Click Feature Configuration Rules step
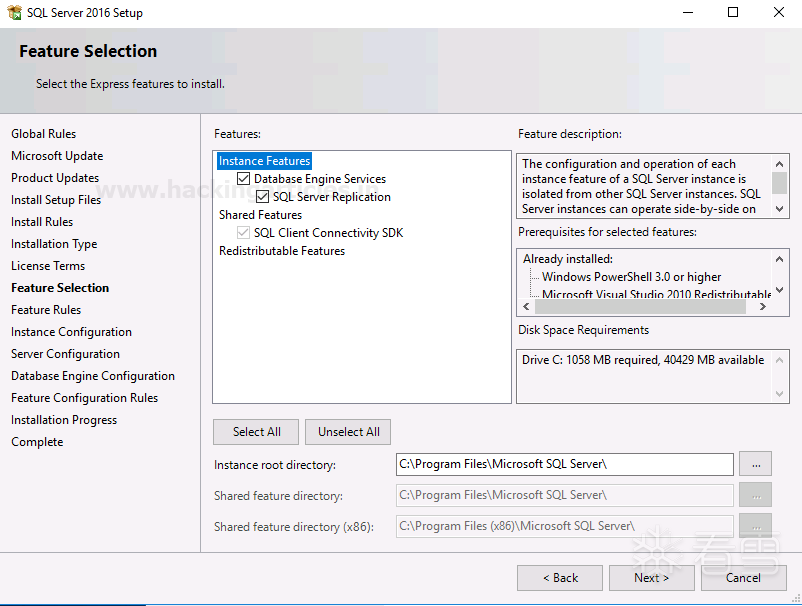Viewport: 802px width, 606px height. click(84, 398)
